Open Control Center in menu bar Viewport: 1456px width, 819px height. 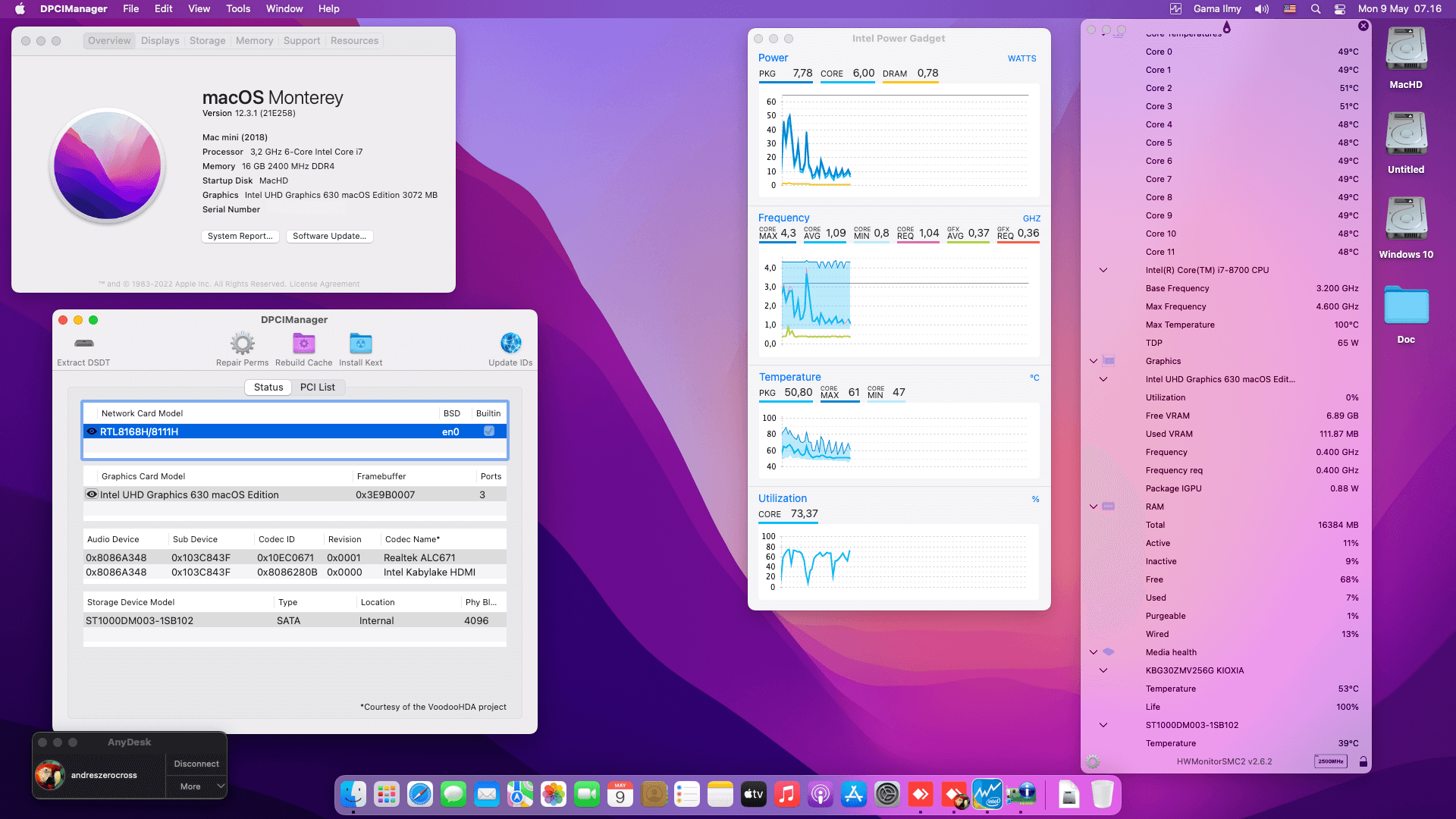pos(1340,9)
